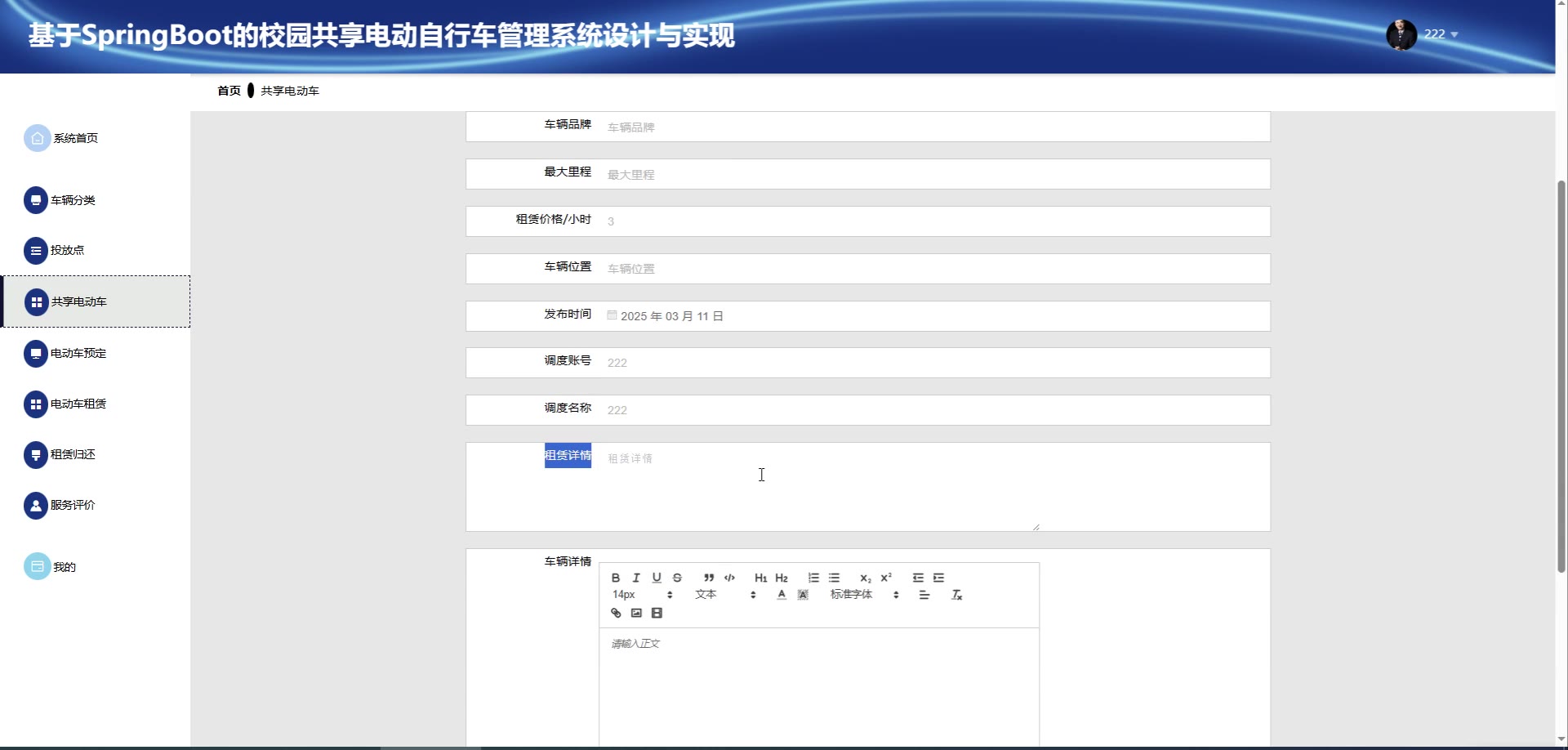Click the 车辆详情 field label

[x=568, y=561]
